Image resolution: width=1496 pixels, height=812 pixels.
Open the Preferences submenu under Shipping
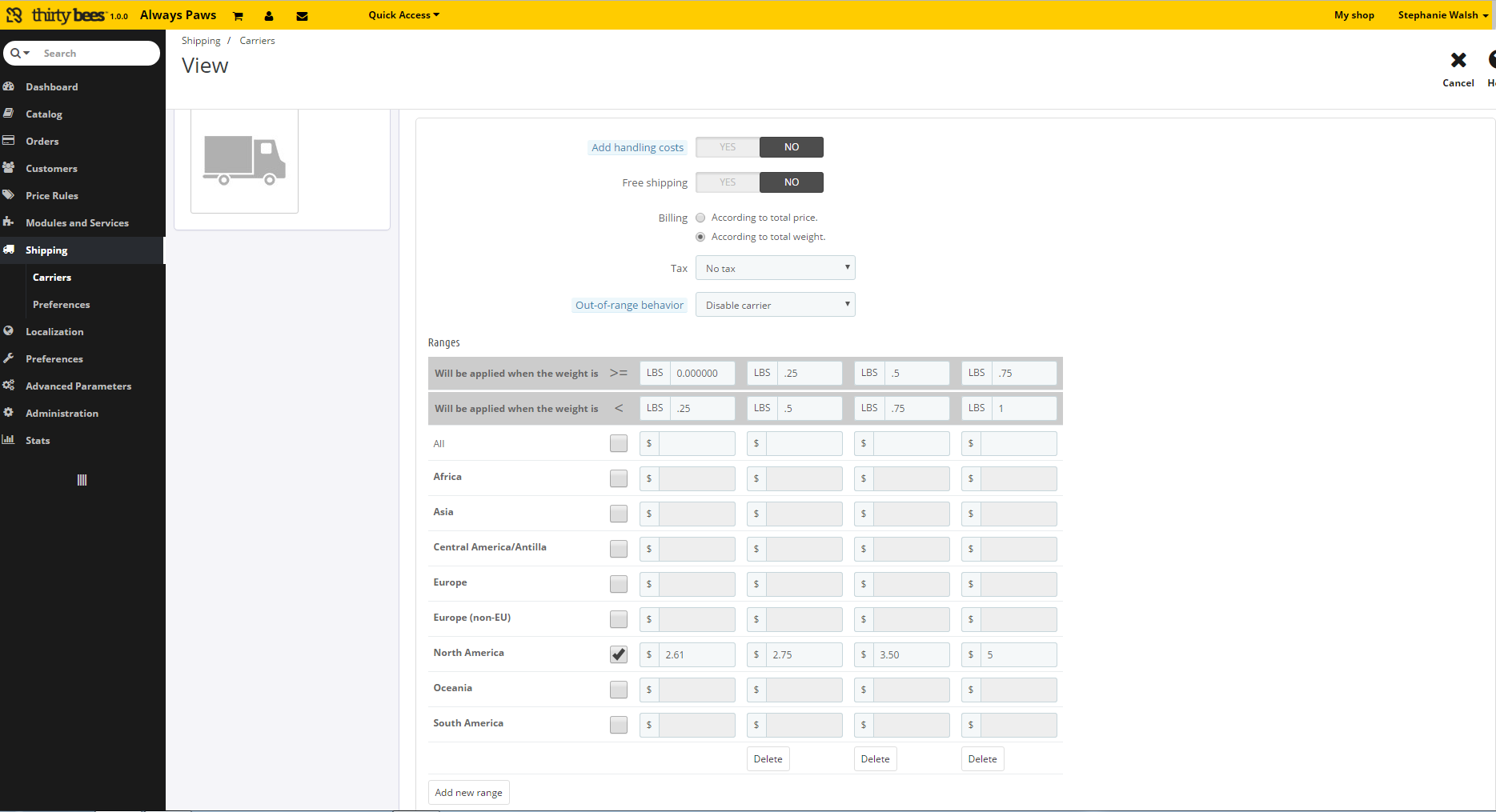(62, 305)
